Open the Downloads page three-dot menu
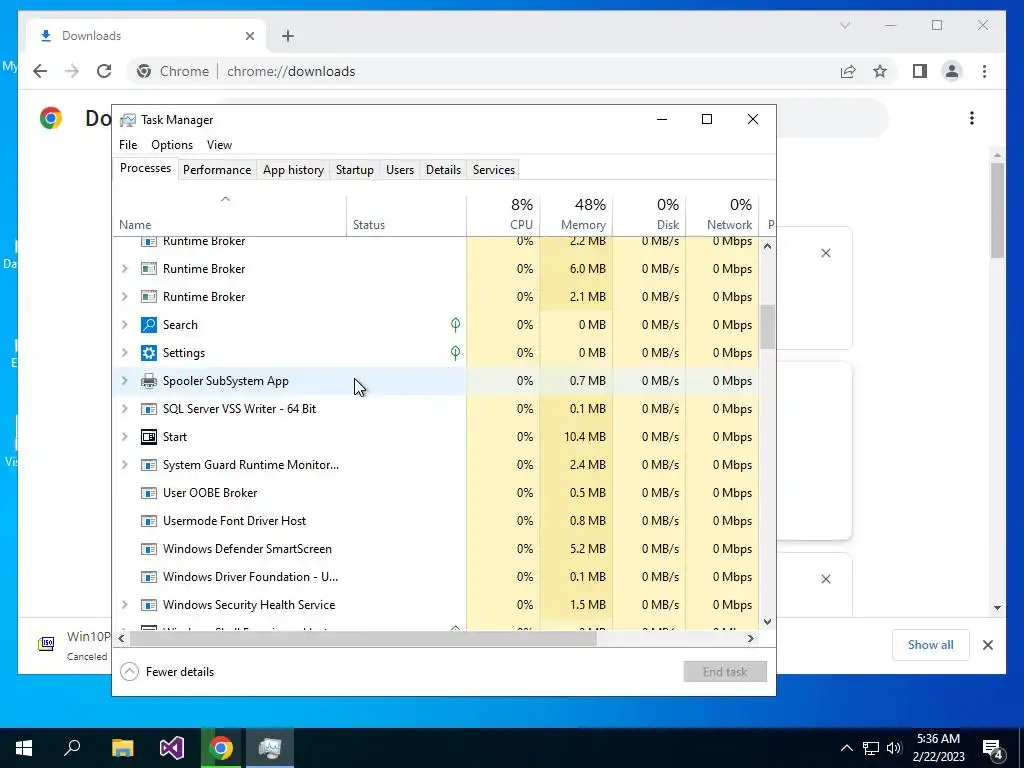Screen dimensions: 1024x768 pyautogui.click(x=972, y=118)
